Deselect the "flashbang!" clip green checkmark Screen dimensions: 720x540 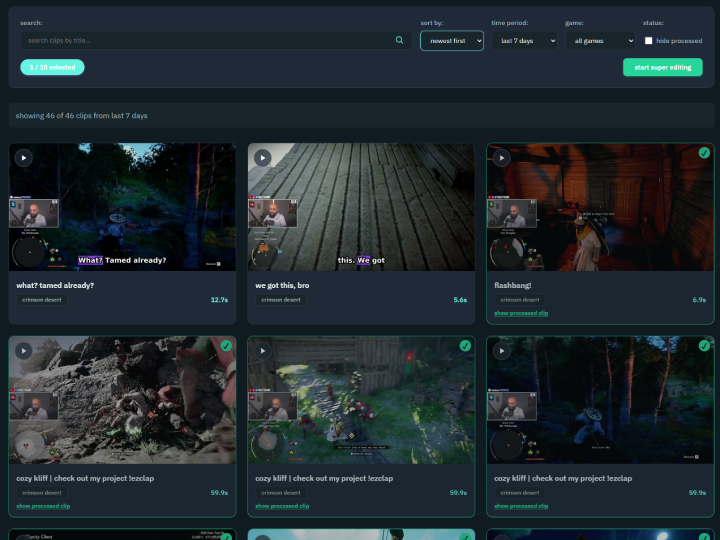704,153
